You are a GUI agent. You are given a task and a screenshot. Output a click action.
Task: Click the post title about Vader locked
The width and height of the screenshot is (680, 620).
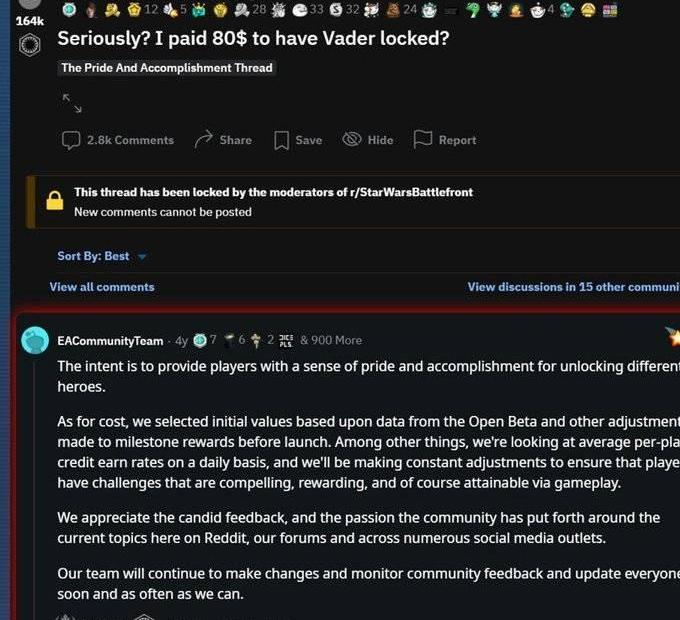coord(253,38)
